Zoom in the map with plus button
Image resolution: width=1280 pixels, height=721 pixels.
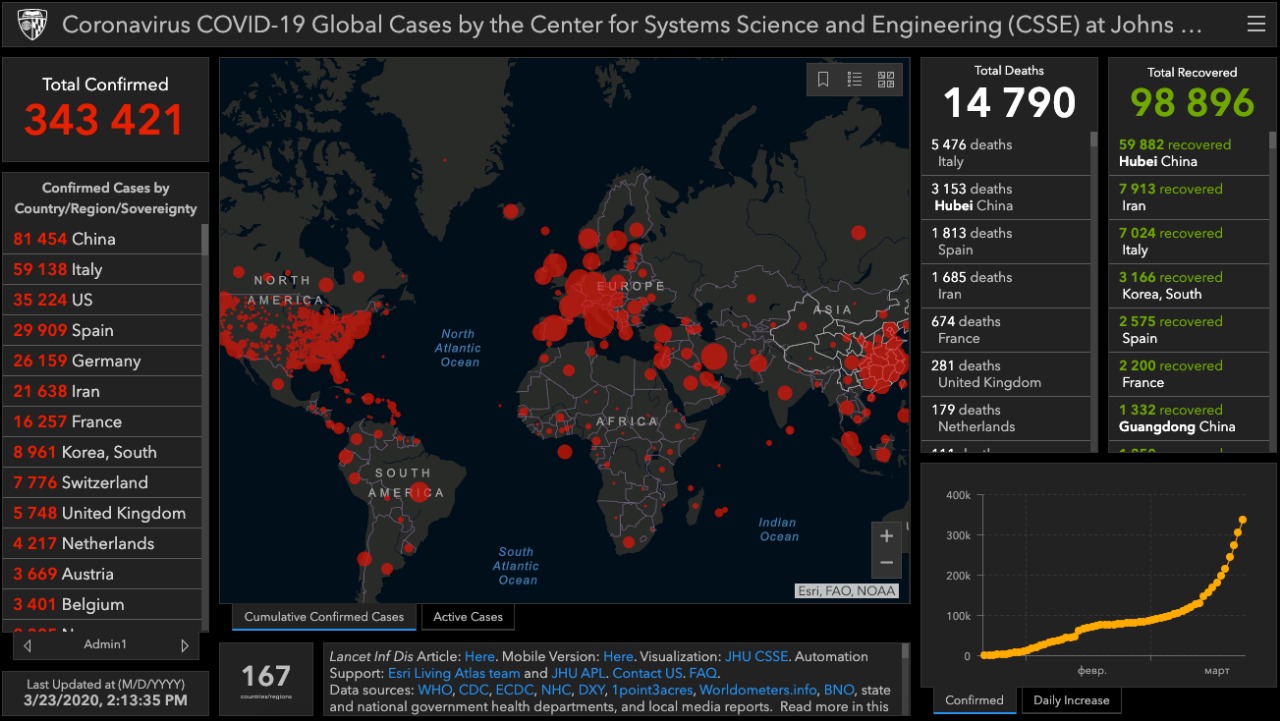click(886, 536)
